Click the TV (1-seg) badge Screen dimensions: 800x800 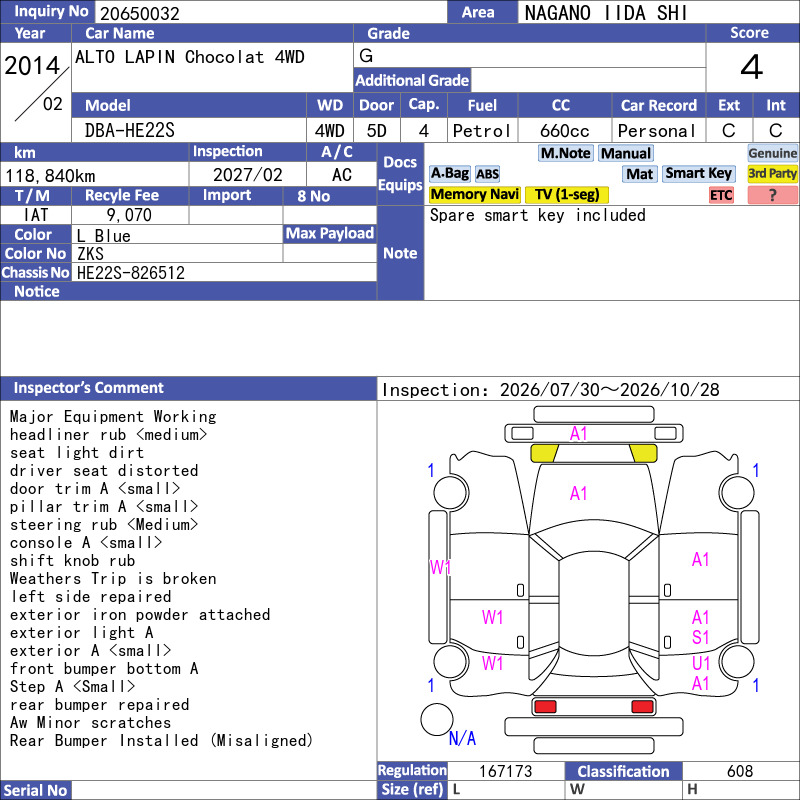coord(567,194)
